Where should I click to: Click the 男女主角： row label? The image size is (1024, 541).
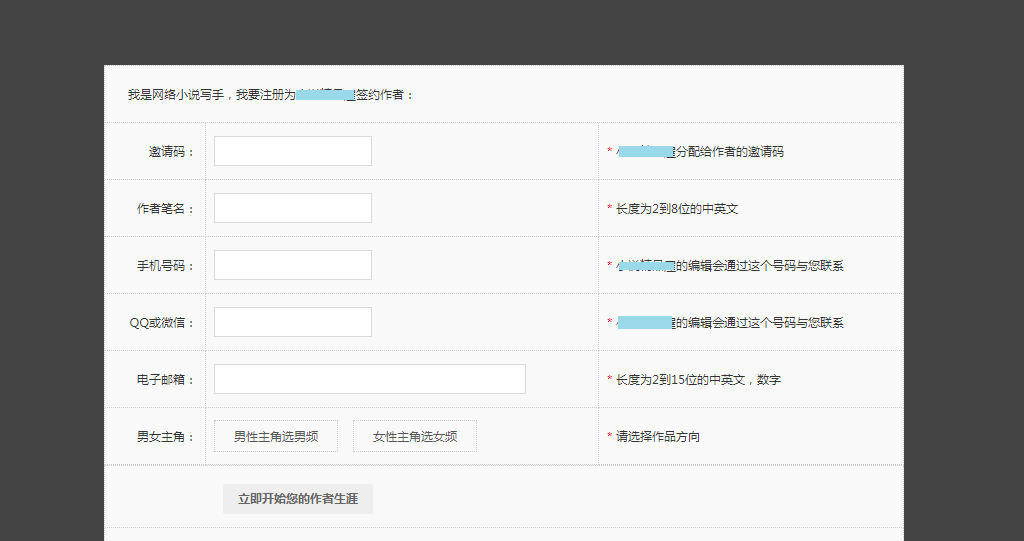166,437
